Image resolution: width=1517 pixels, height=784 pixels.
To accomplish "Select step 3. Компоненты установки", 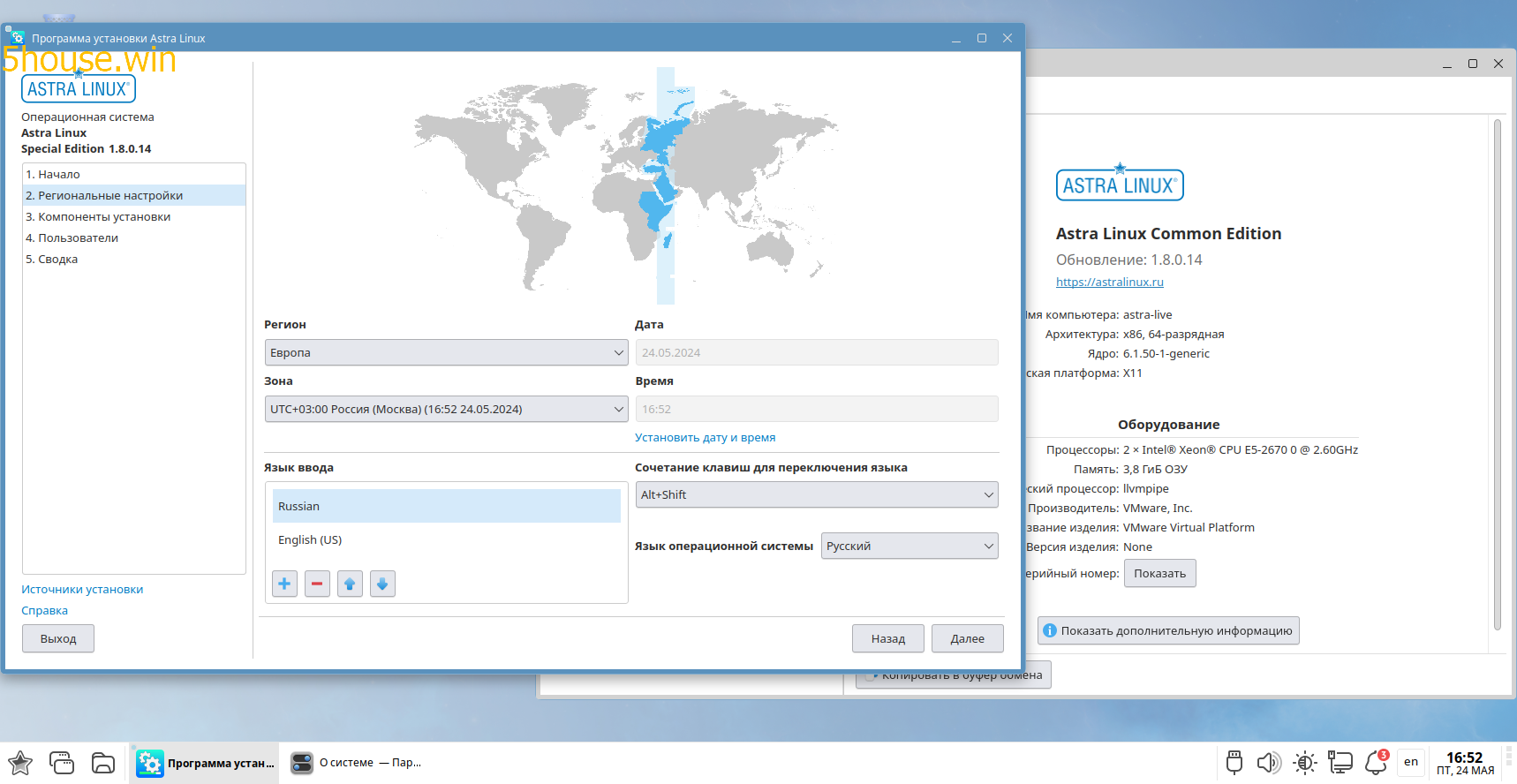I will [x=134, y=216].
